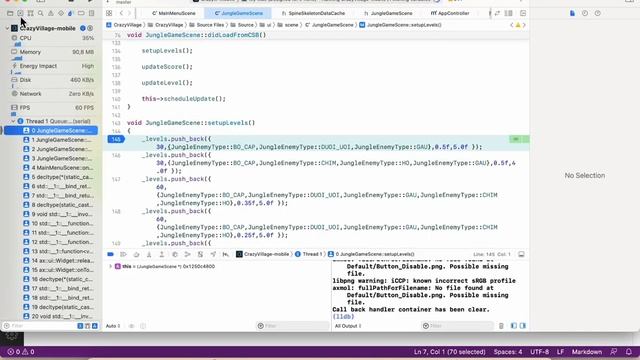640x360 pixels.
Task: Open the setupLevels() jump bar item
Action: (x=400, y=25)
